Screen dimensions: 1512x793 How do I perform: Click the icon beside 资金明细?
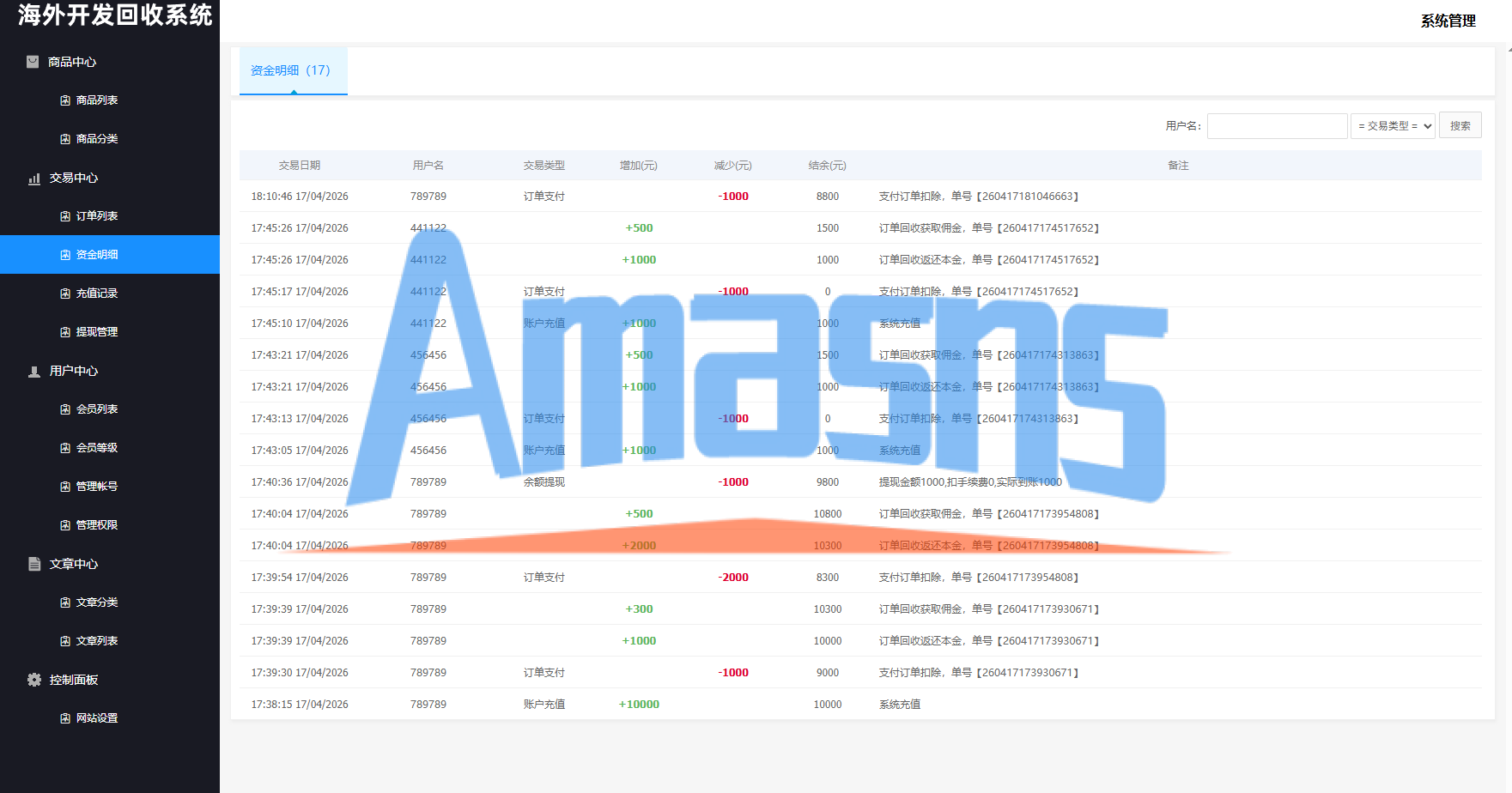(x=65, y=255)
